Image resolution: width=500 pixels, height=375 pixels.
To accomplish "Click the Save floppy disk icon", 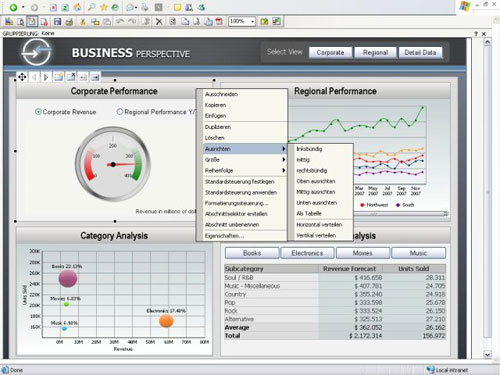I will (57, 22).
